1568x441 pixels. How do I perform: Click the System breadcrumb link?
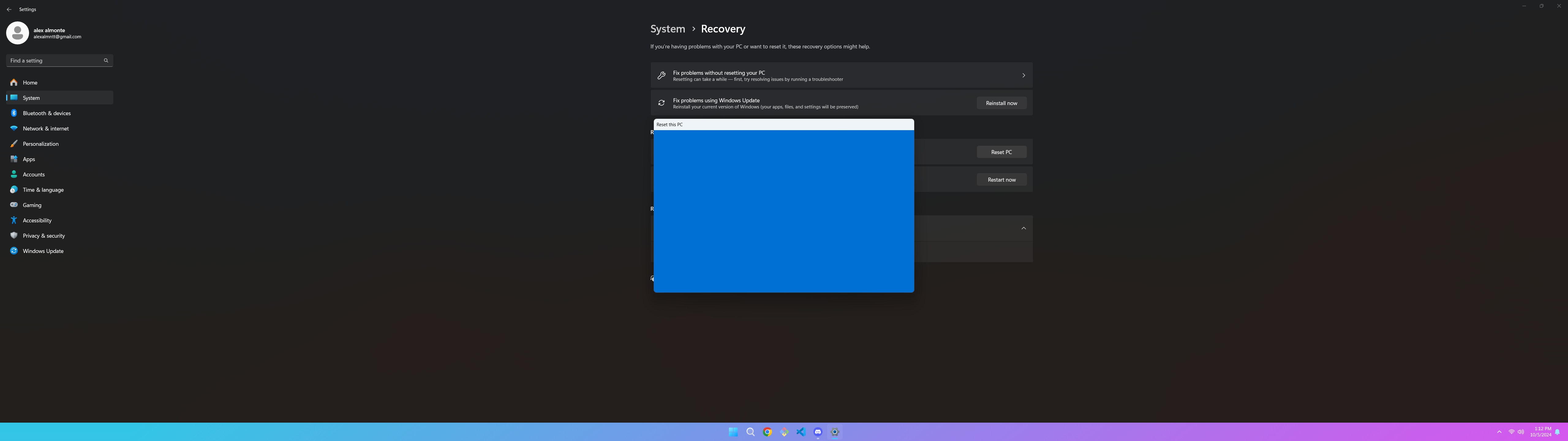click(667, 28)
